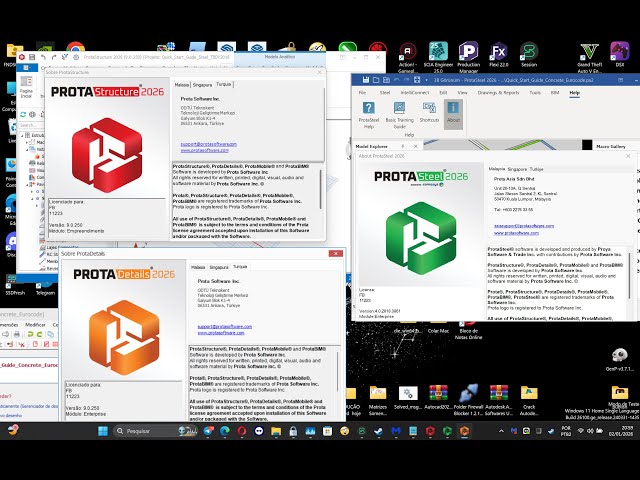This screenshot has width=640, height=480.
Task: Open the Bloco de Notas Online desktop shortcut
Action: pos(468,331)
